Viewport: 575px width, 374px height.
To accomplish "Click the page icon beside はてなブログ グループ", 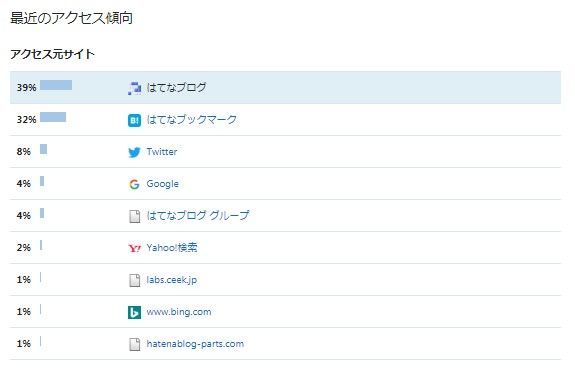I will 135,216.
